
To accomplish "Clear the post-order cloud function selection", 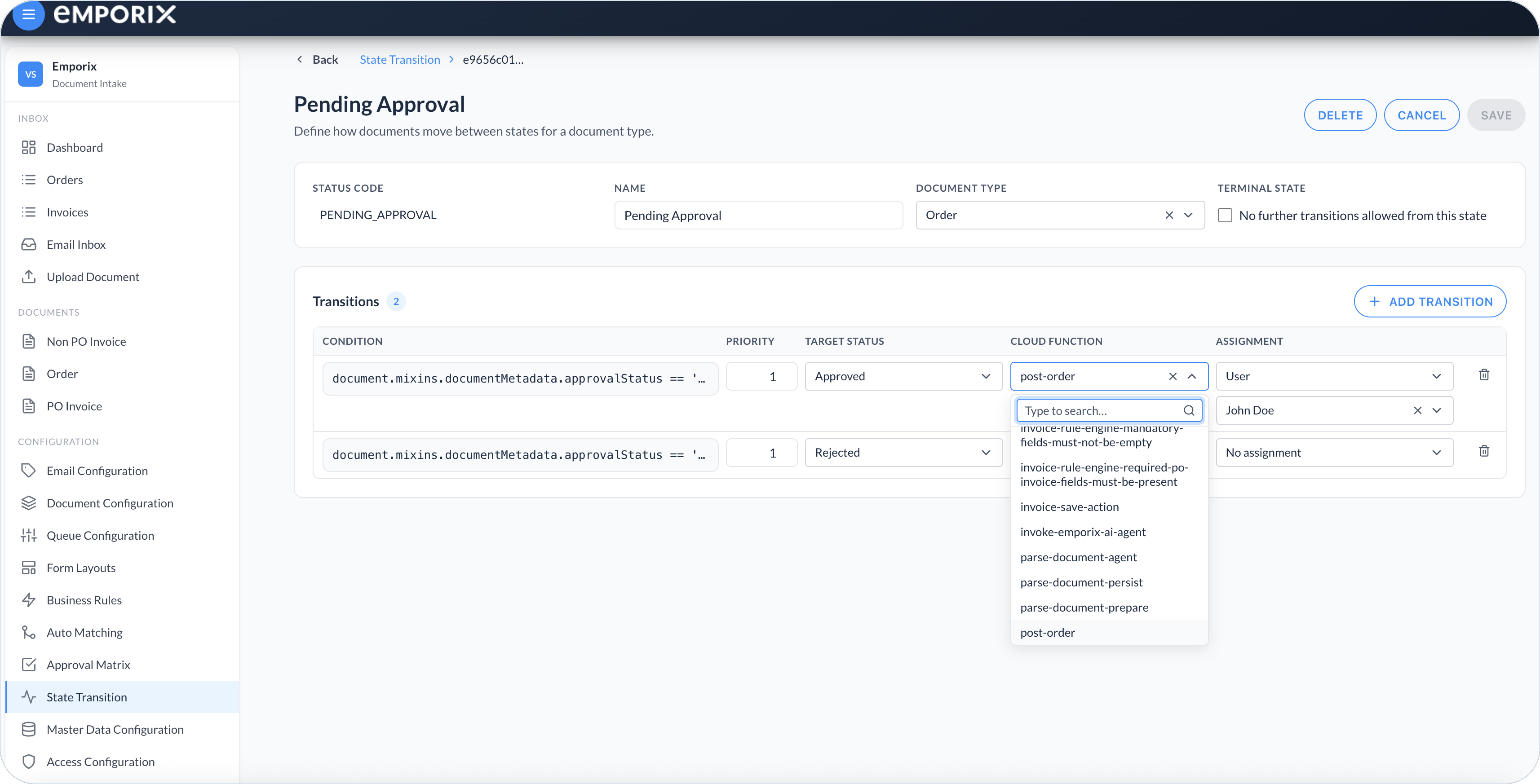I will [1173, 376].
